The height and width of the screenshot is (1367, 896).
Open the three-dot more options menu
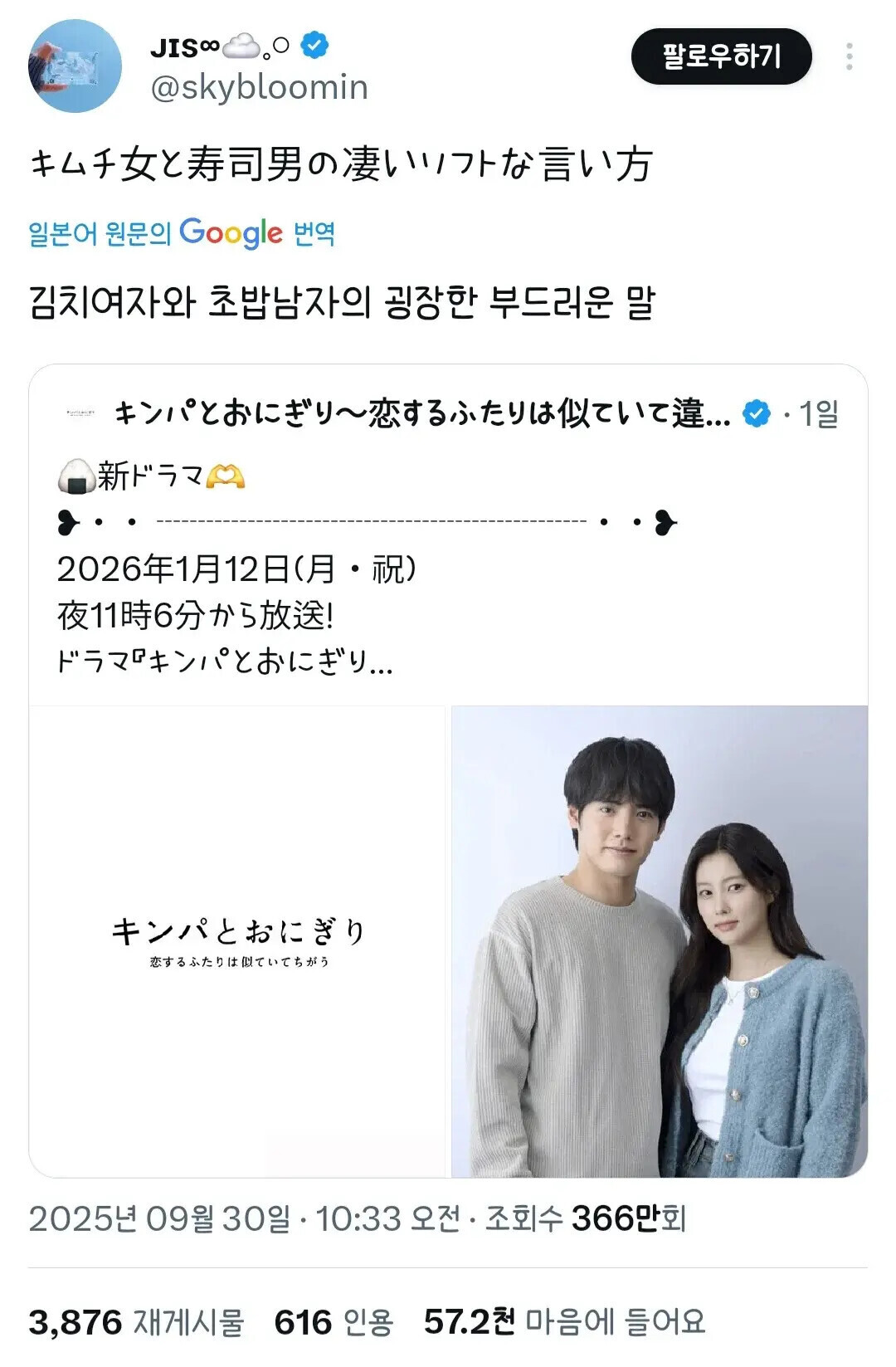pos(849,56)
